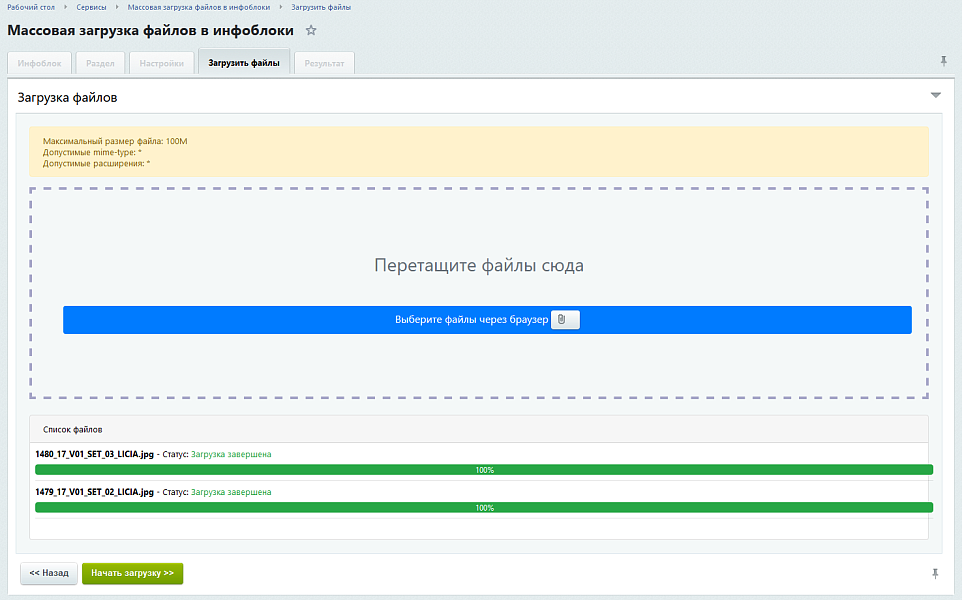This screenshot has width=962, height=600.
Task: Click Загрузить файлы breadcrumb link
Action: coord(321,7)
